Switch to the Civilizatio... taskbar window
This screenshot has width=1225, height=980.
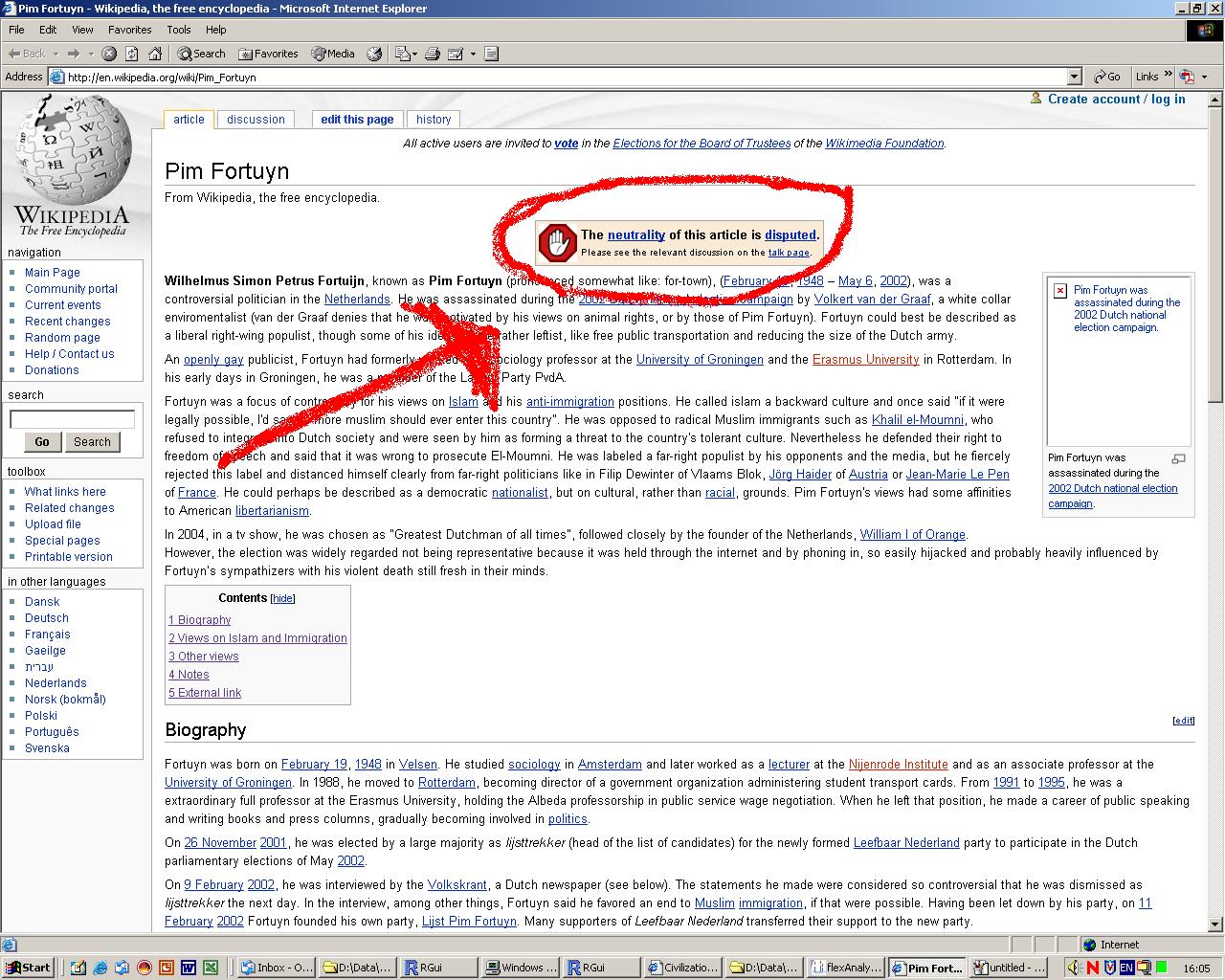click(682, 968)
